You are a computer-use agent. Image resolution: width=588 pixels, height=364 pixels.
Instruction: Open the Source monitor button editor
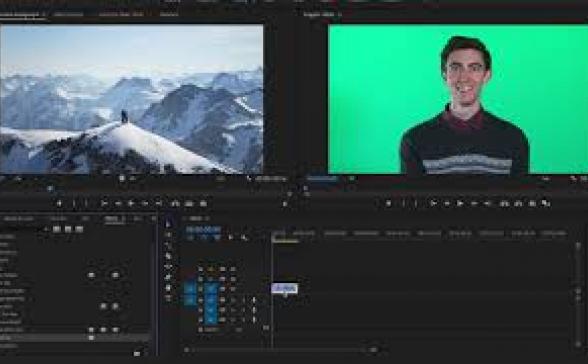(x=285, y=204)
